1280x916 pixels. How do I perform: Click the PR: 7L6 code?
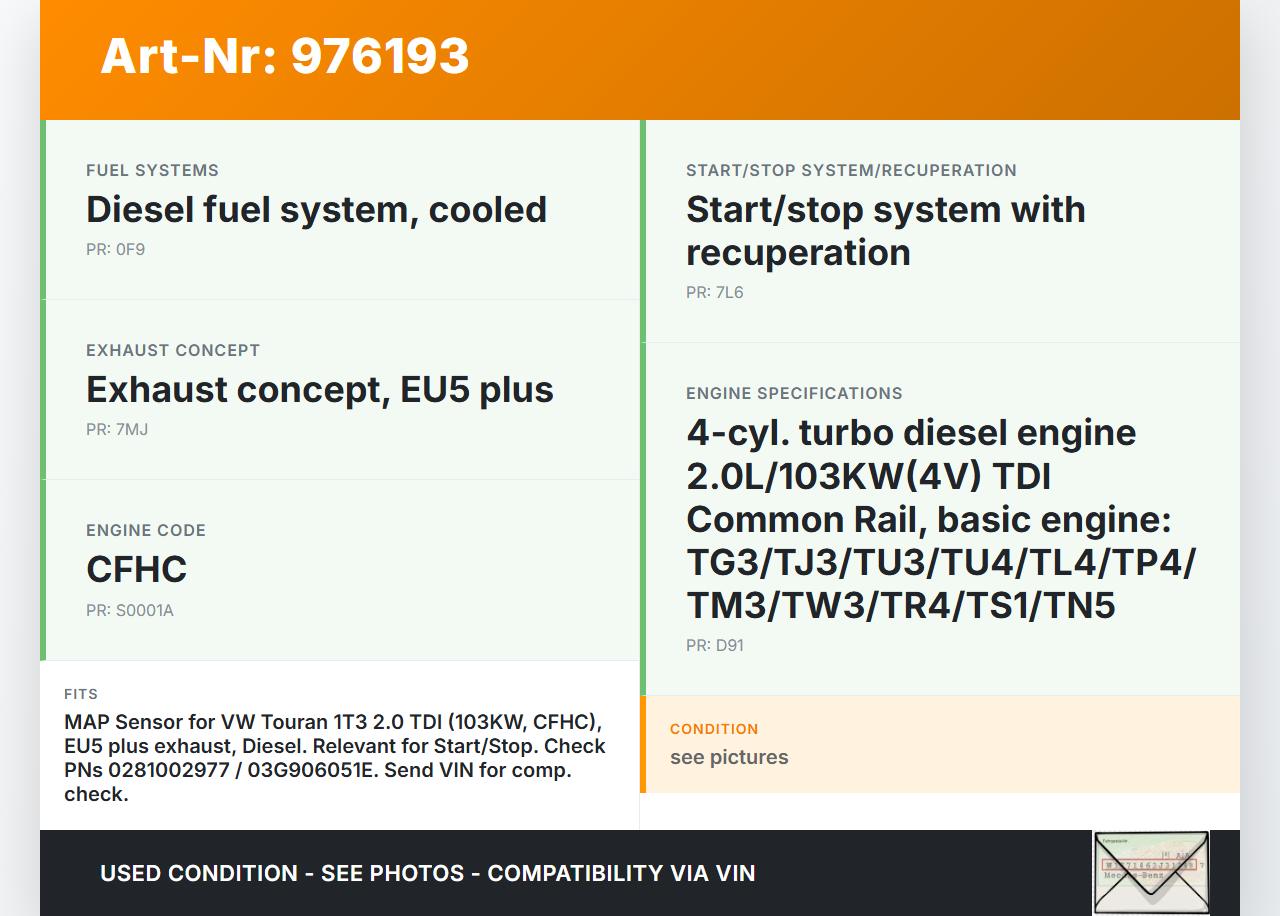click(x=714, y=292)
